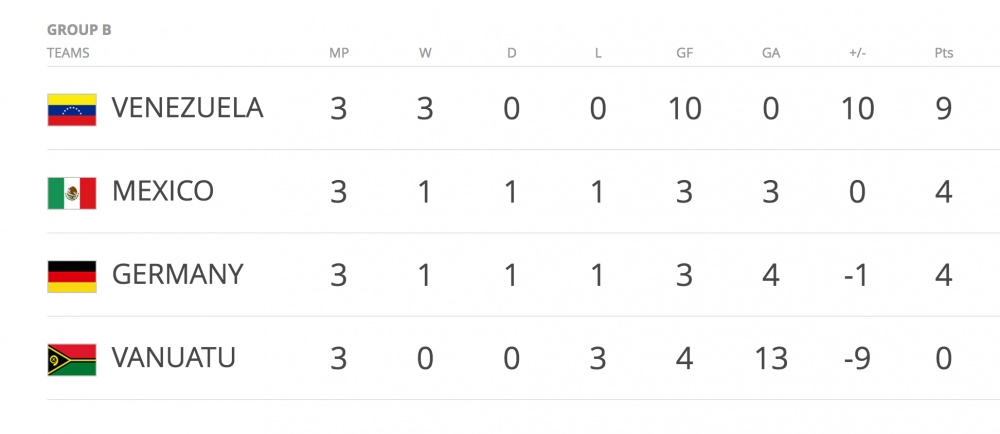Click Vanuatu's goals against value 13

coord(771,357)
